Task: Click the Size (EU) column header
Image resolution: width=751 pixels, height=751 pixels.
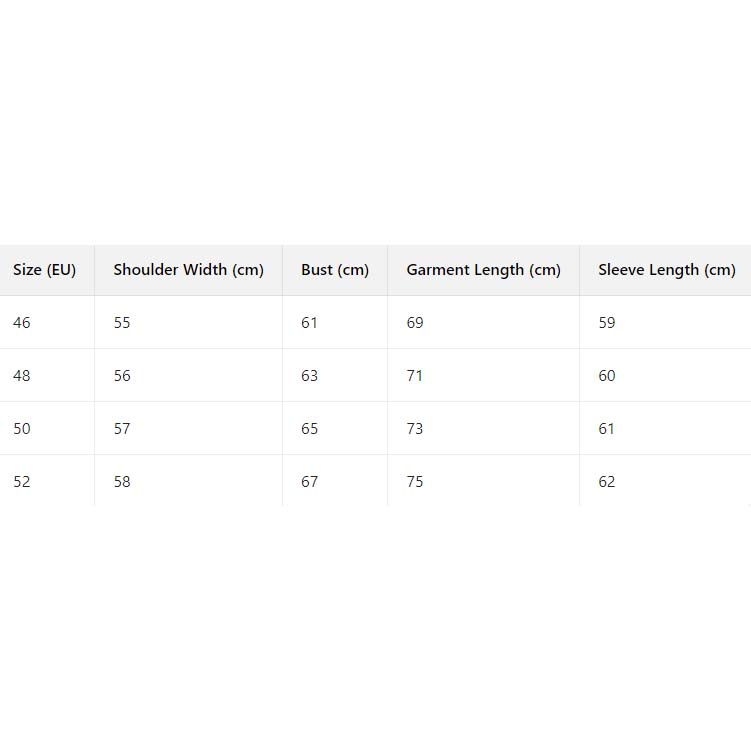Action: [45, 270]
